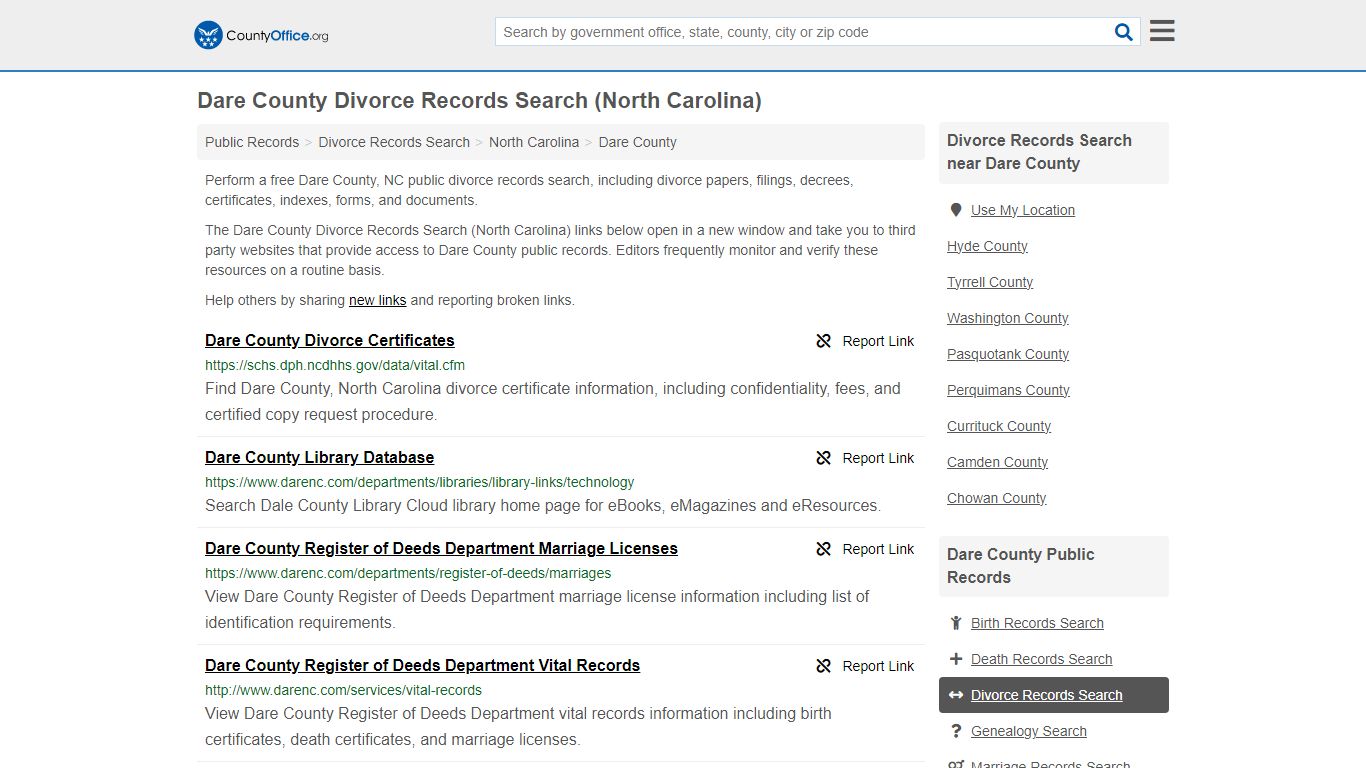The height and width of the screenshot is (768, 1366).
Task: Open Camden County link
Action: (x=997, y=462)
